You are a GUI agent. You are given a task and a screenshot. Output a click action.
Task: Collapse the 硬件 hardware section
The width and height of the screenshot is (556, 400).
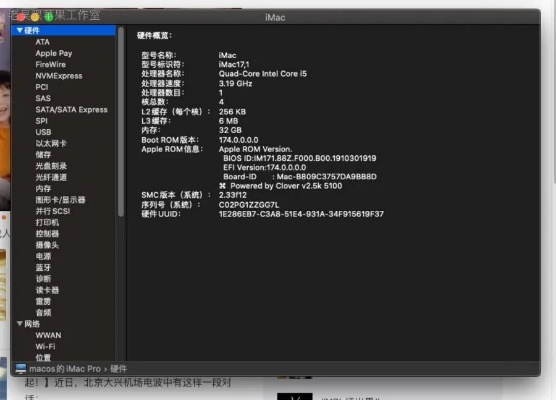tap(20, 30)
